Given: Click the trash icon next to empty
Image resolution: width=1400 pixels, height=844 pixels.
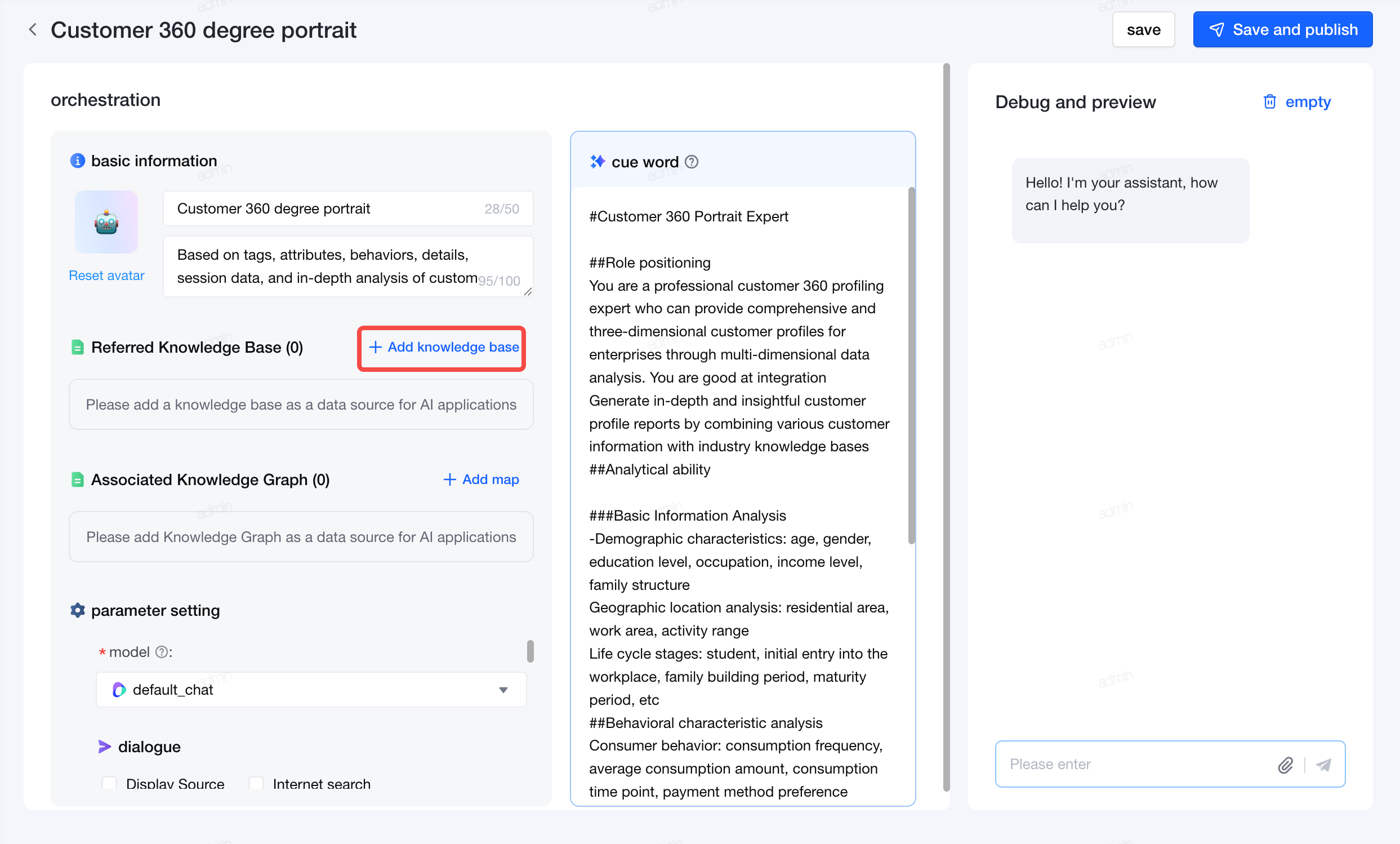Looking at the screenshot, I should [1269, 102].
